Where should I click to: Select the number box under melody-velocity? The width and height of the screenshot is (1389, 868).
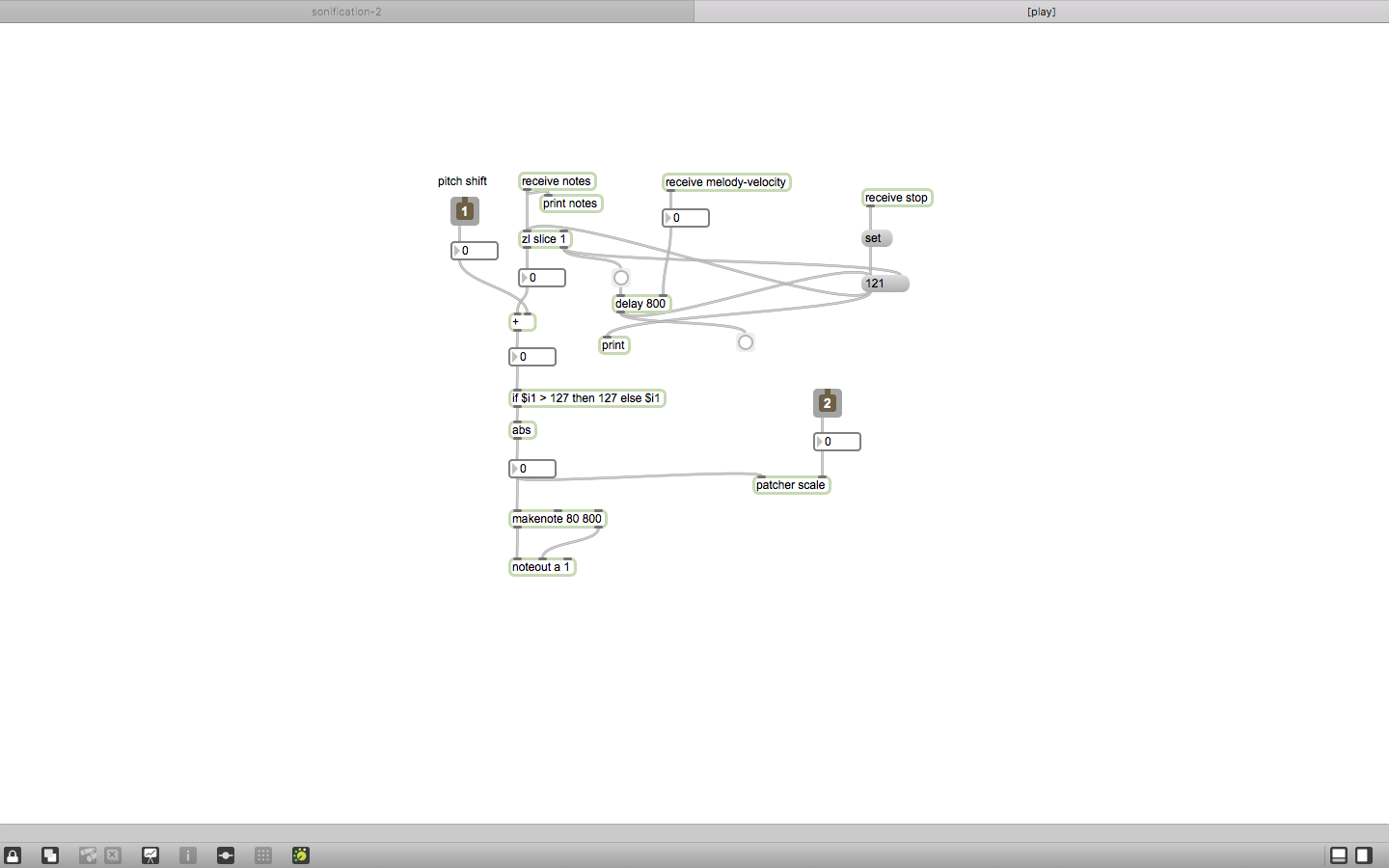[x=686, y=218]
